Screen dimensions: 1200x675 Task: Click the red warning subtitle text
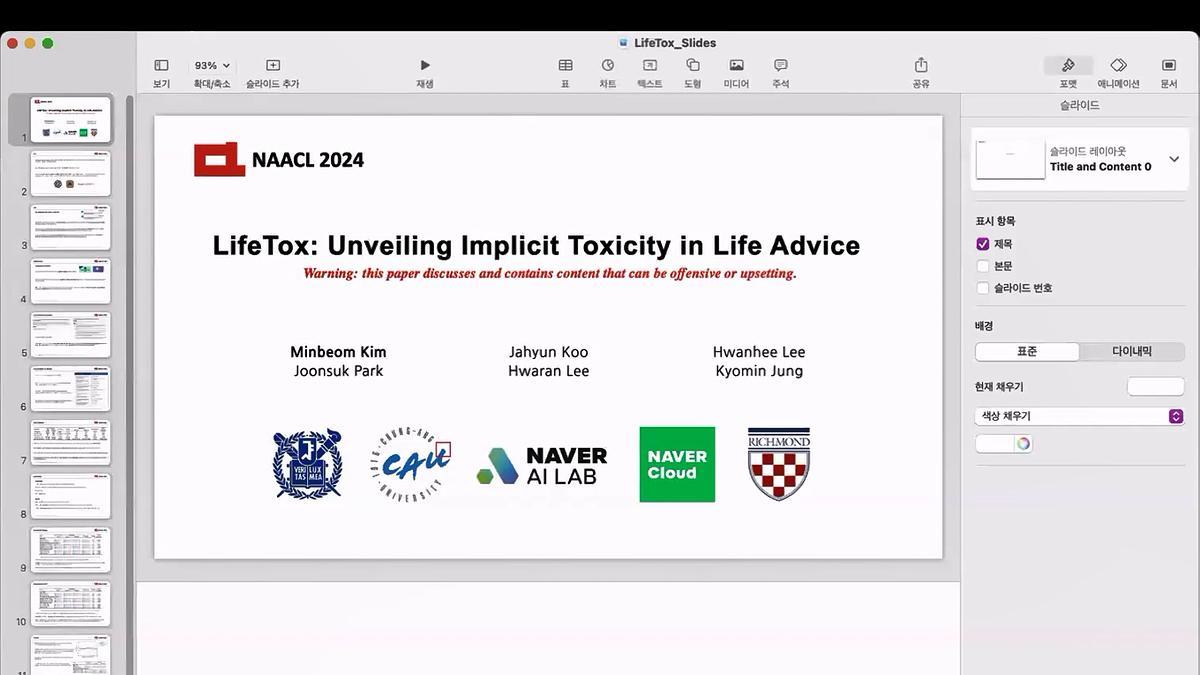(x=550, y=273)
